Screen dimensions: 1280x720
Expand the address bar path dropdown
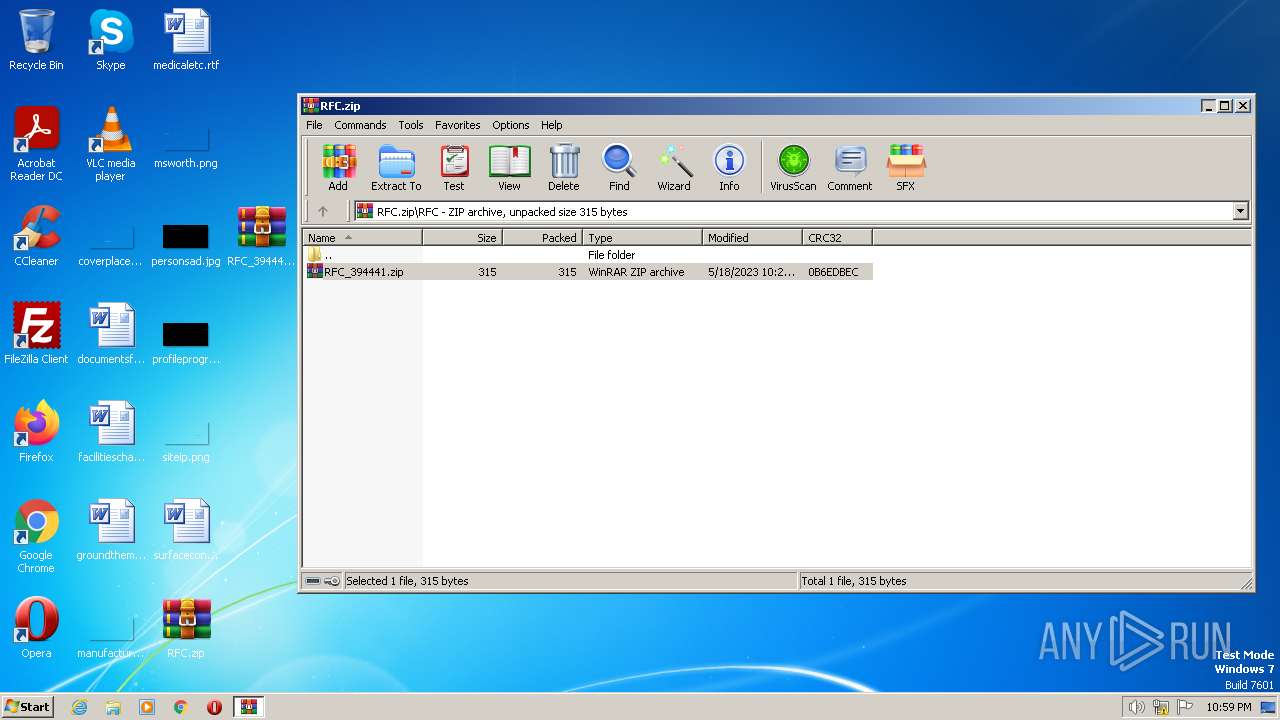coord(1240,211)
